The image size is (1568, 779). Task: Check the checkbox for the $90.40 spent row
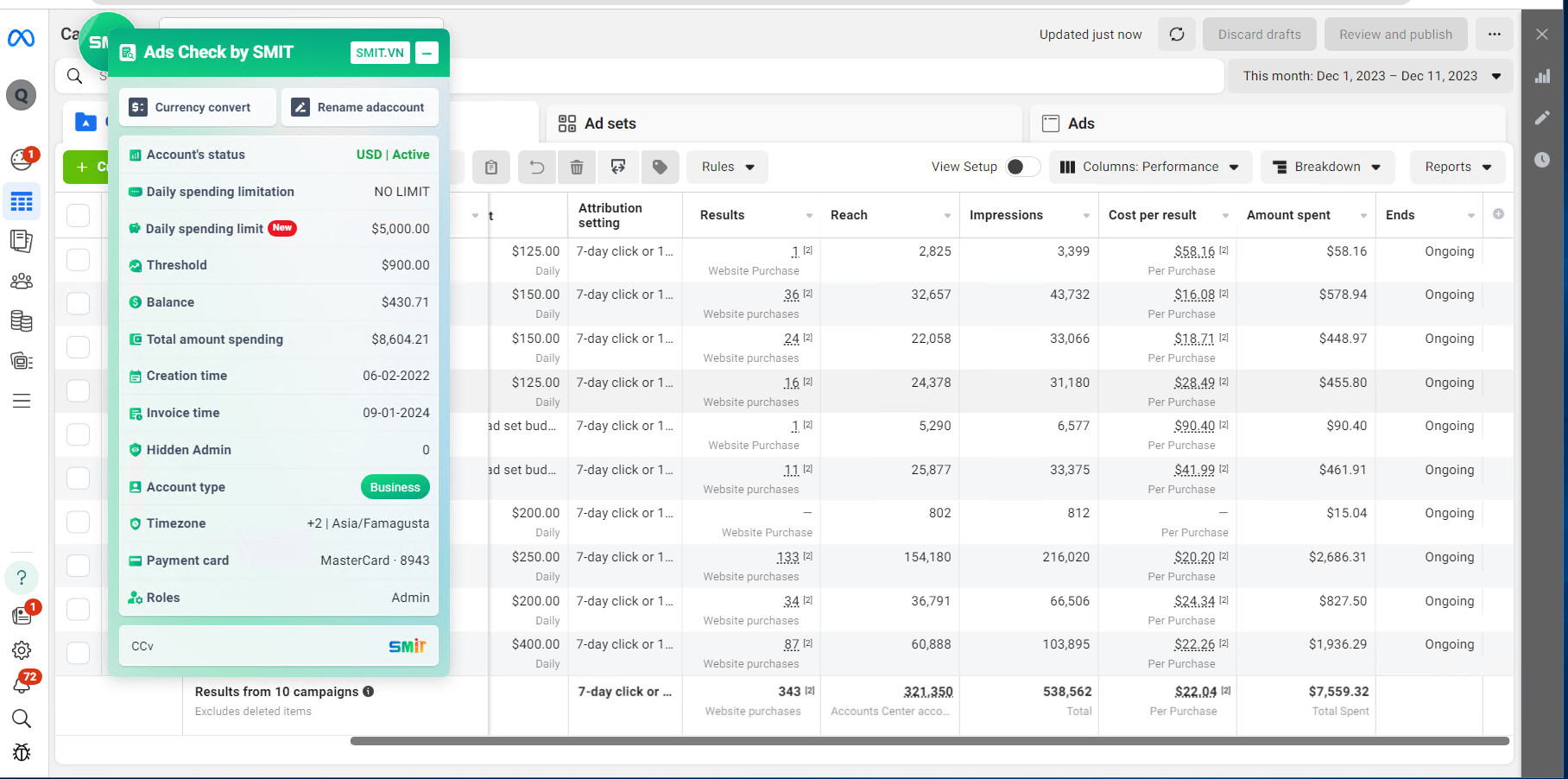coord(78,434)
